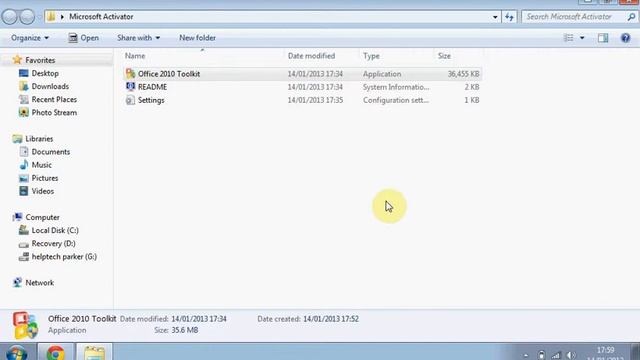Open the Organize menu
The height and width of the screenshot is (360, 640).
click(30, 38)
